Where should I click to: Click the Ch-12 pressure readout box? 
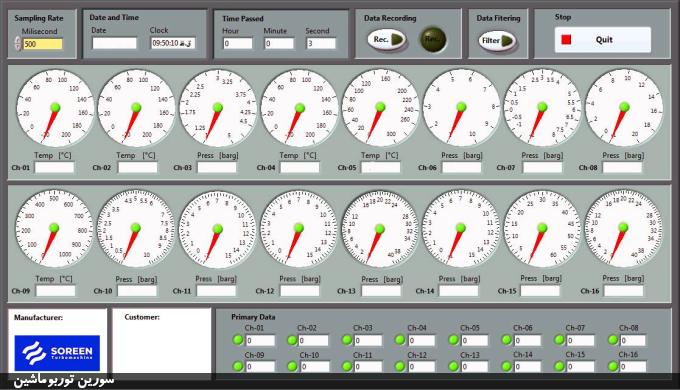300,291
